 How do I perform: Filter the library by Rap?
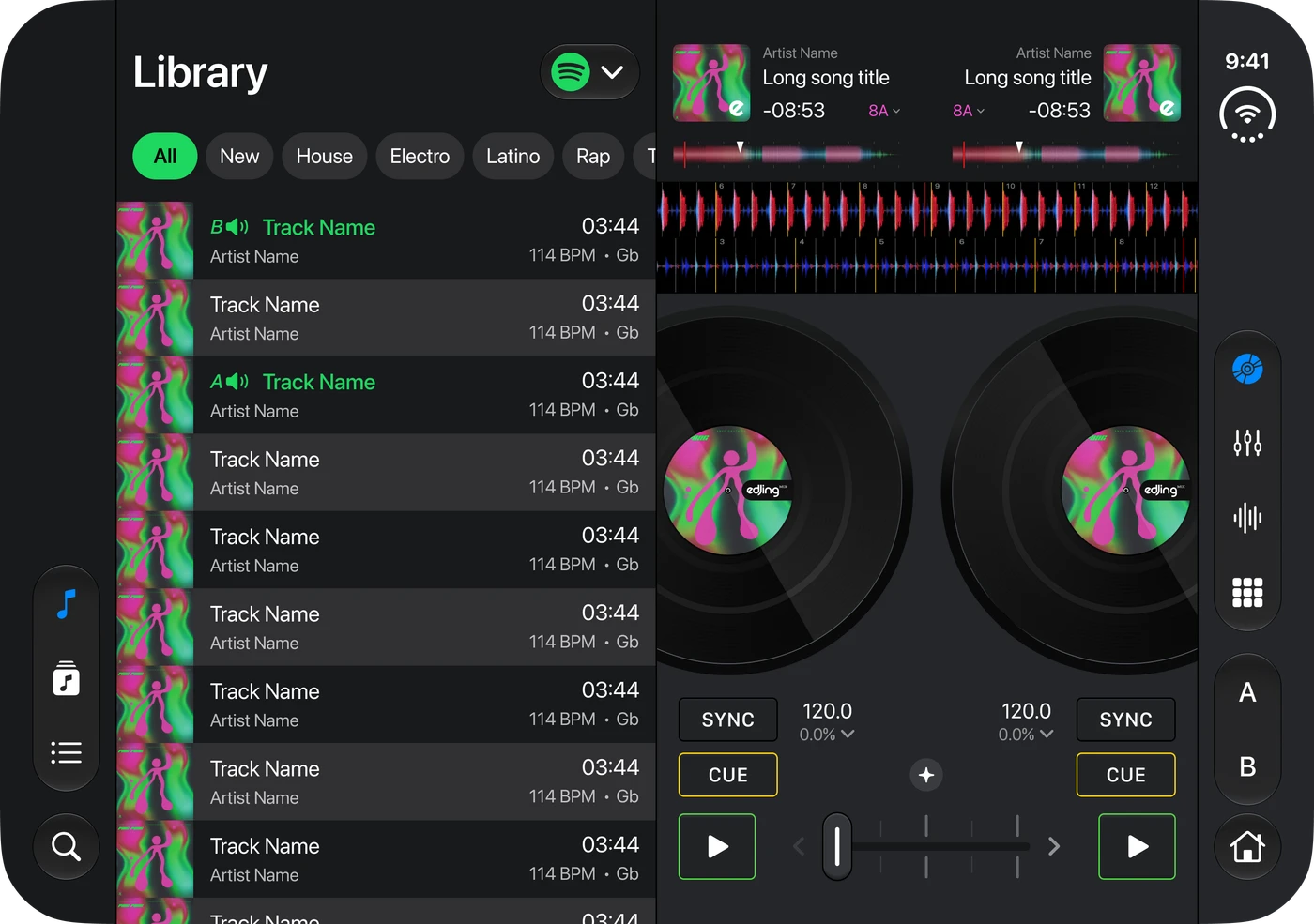(x=593, y=156)
